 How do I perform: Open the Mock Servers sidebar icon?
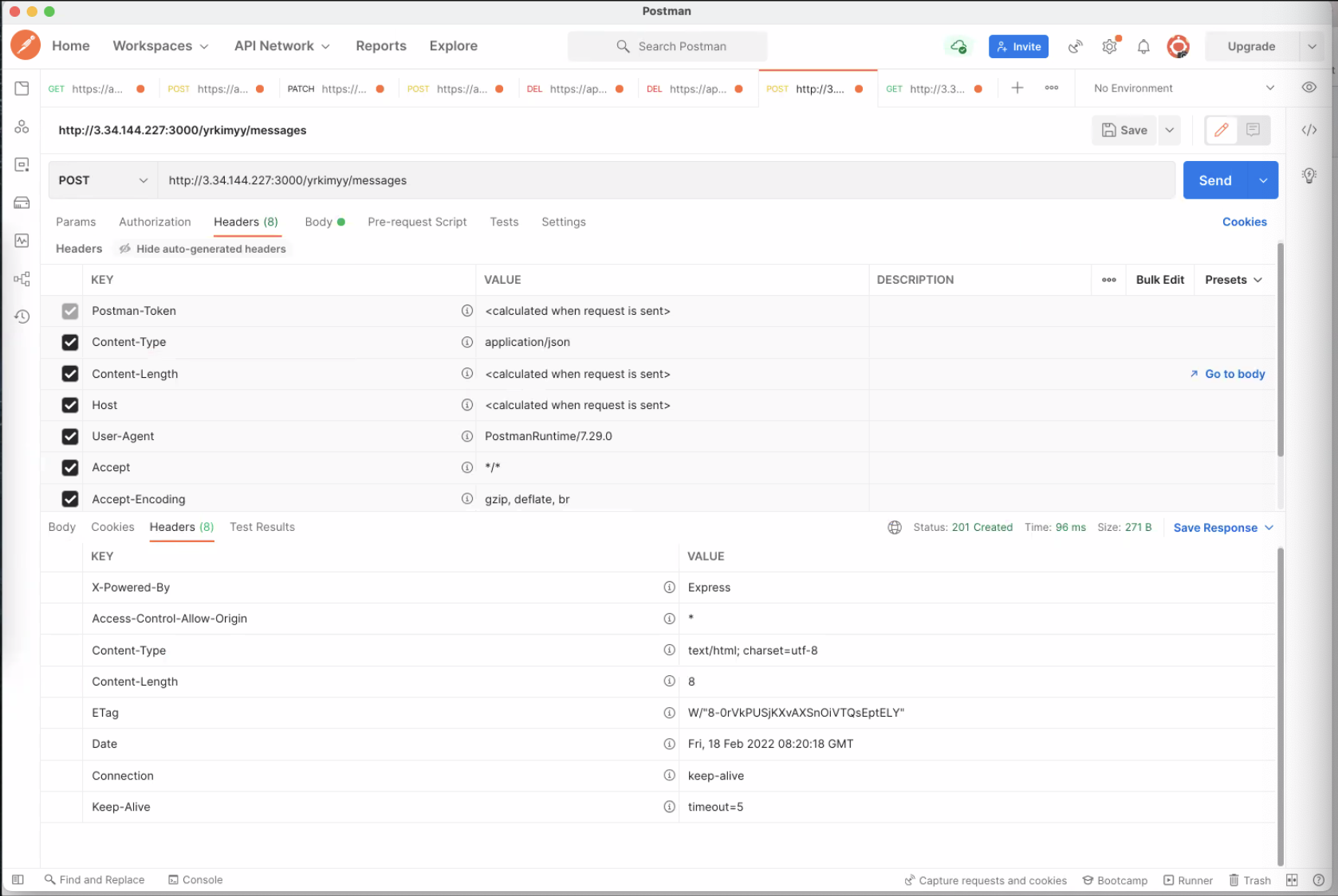pyautogui.click(x=22, y=202)
